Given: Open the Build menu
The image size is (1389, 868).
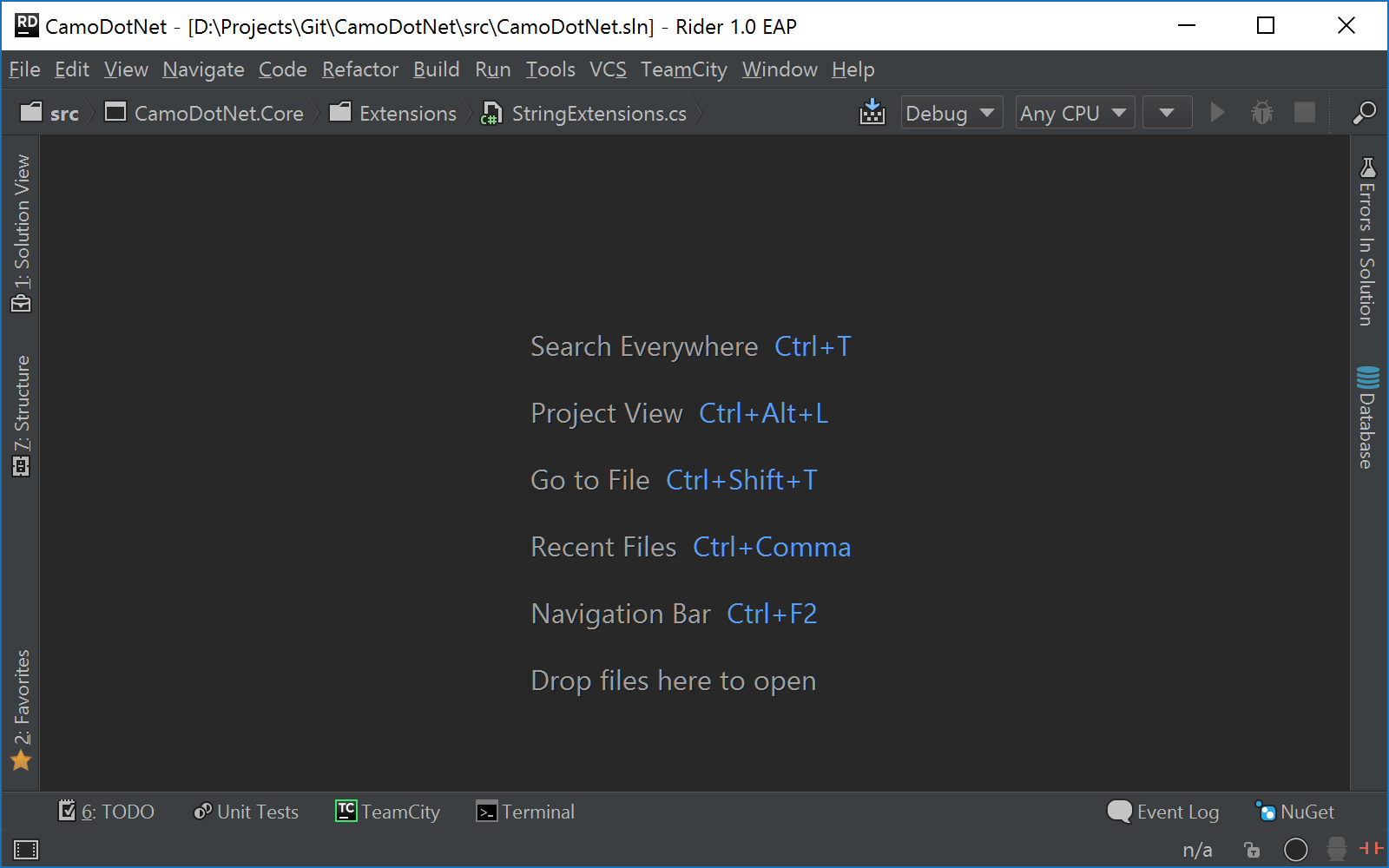Looking at the screenshot, I should coord(436,69).
